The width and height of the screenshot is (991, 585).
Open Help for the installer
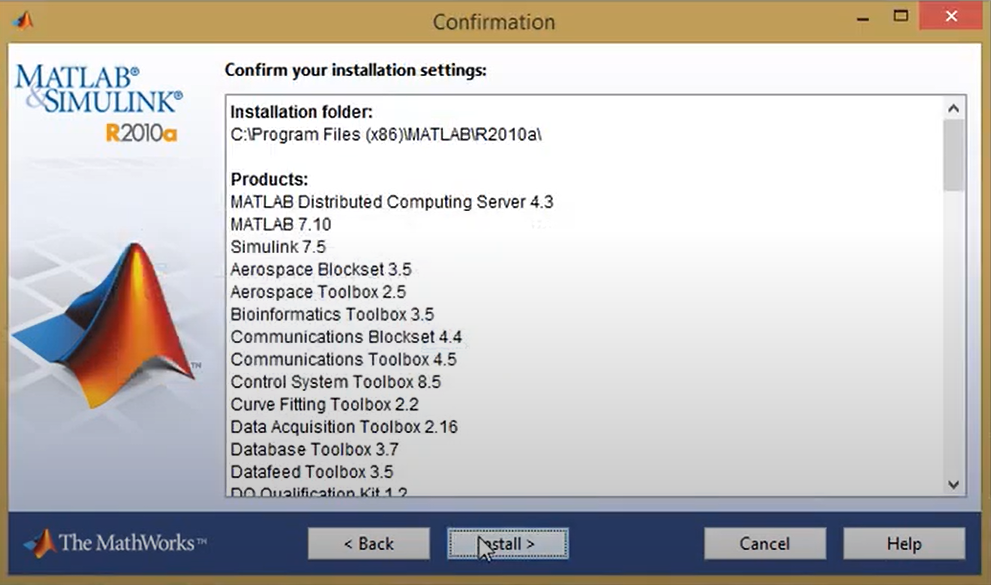pos(903,544)
